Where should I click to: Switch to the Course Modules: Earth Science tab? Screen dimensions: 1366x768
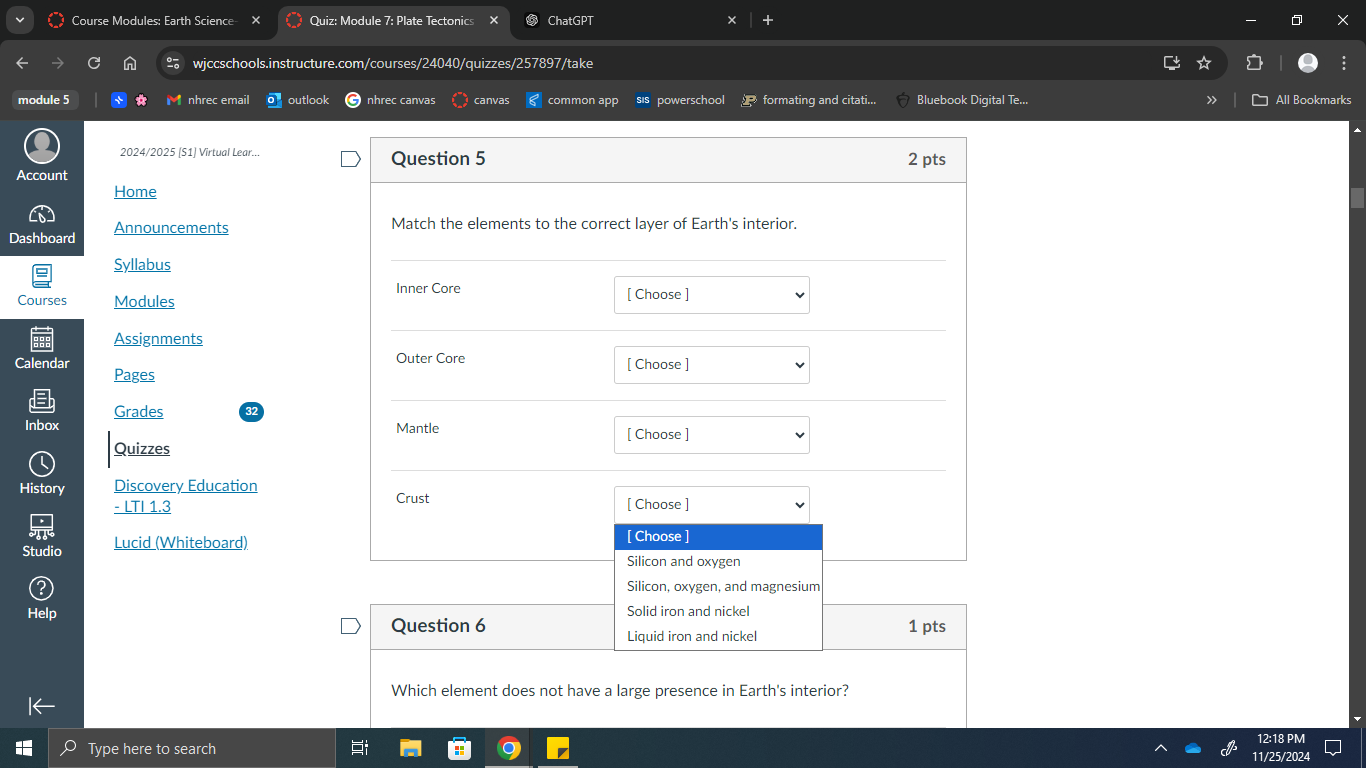(155, 20)
